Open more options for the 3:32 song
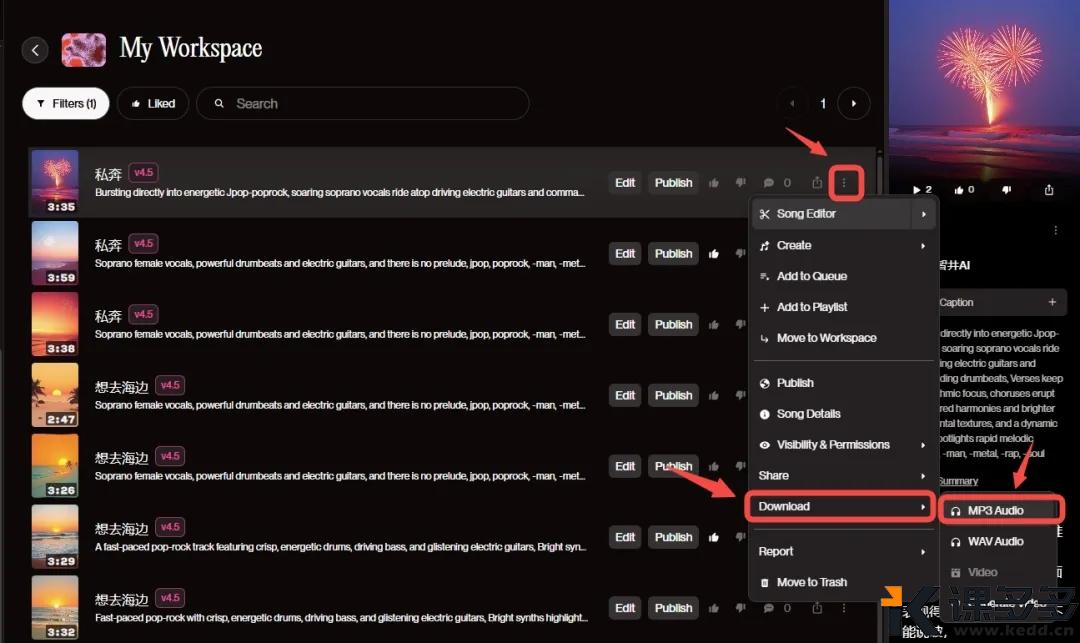Screen dimensions: 1080x643 point(845,608)
